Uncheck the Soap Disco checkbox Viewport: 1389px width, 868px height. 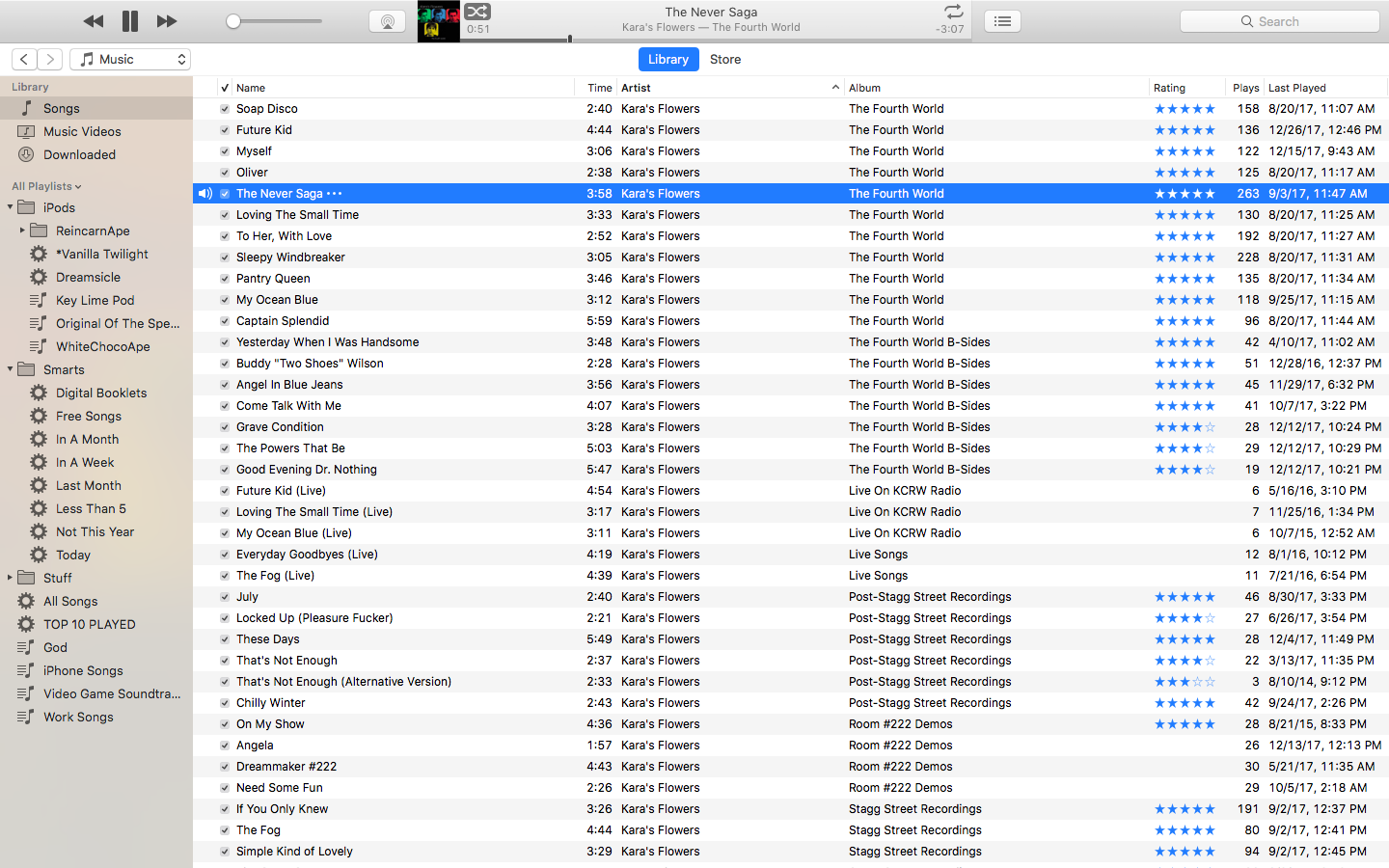(x=225, y=109)
